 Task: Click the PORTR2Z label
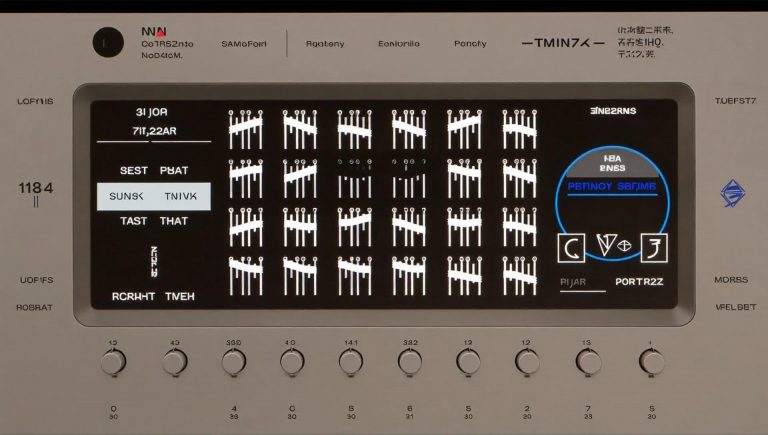click(639, 282)
